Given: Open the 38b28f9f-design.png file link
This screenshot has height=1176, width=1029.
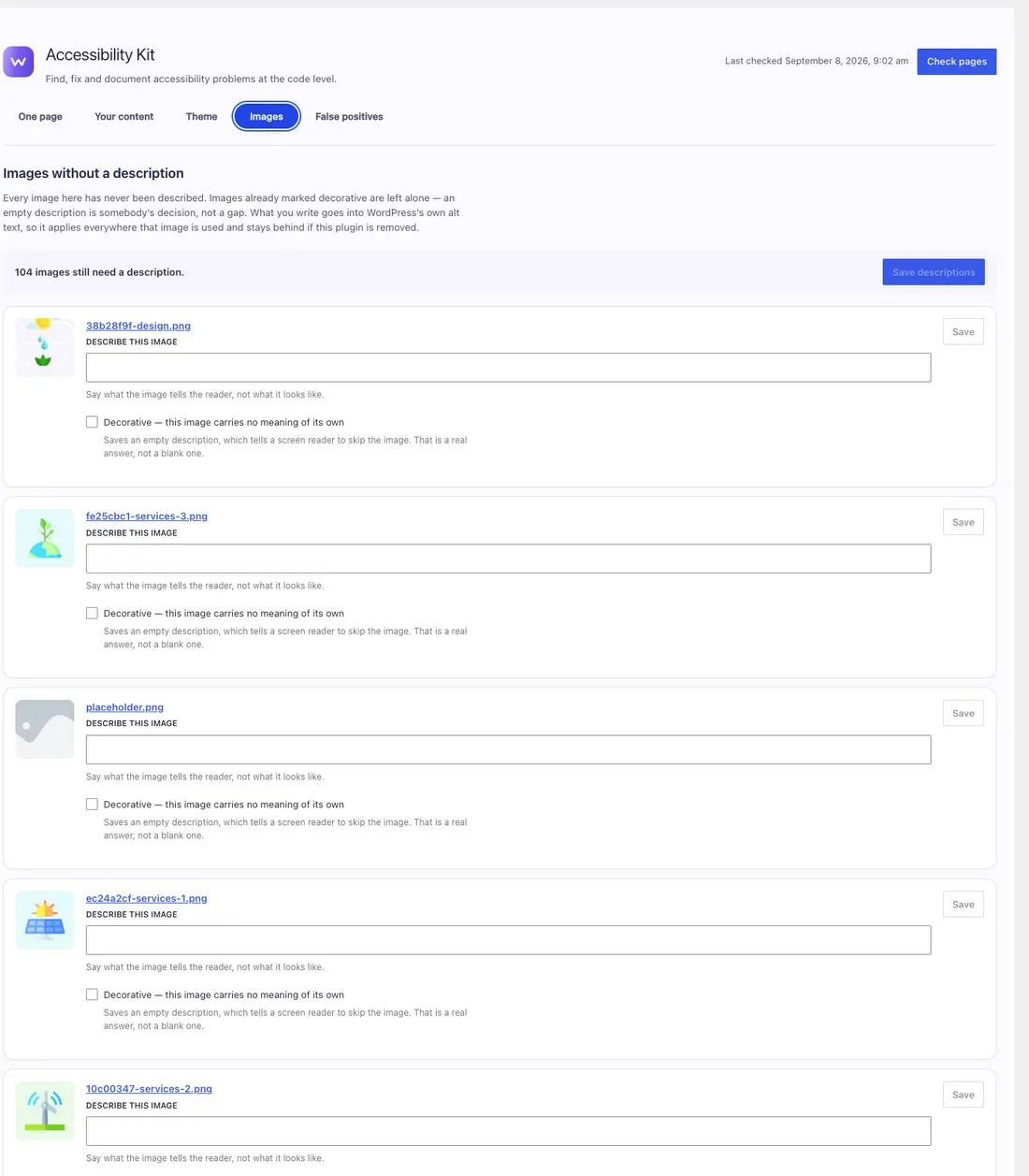Looking at the screenshot, I should (x=138, y=326).
